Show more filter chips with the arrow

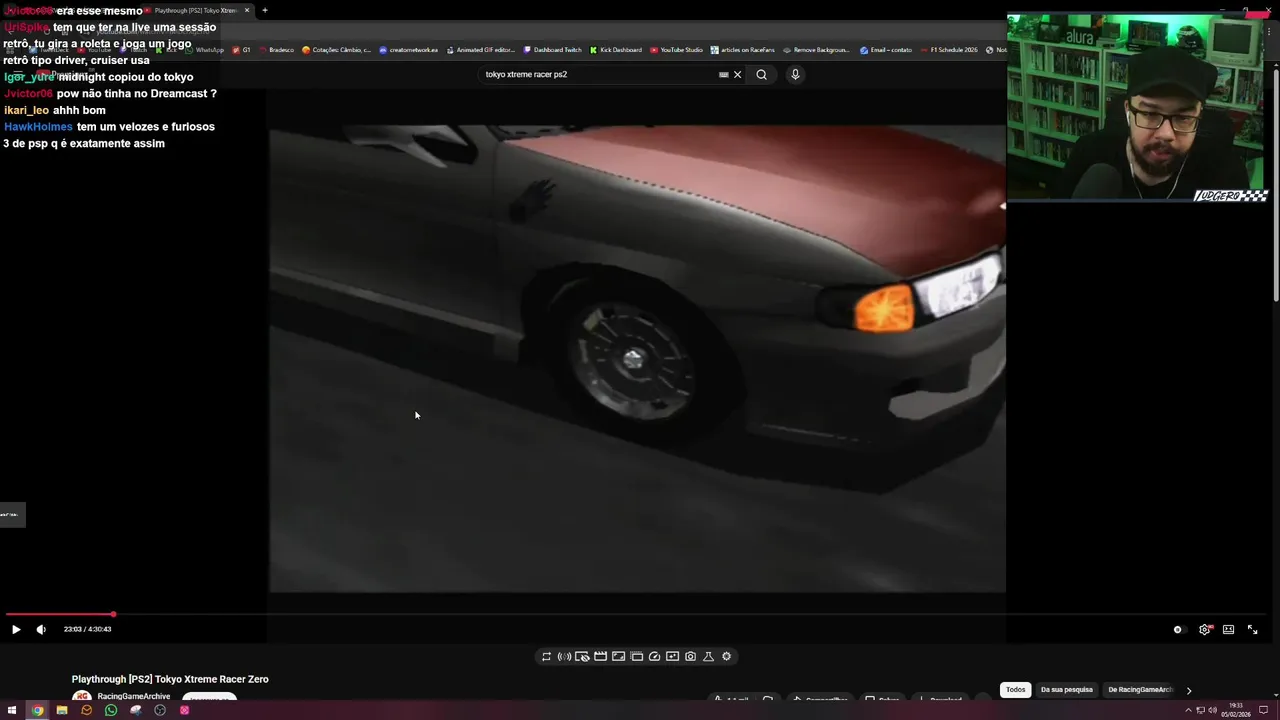point(1189,690)
